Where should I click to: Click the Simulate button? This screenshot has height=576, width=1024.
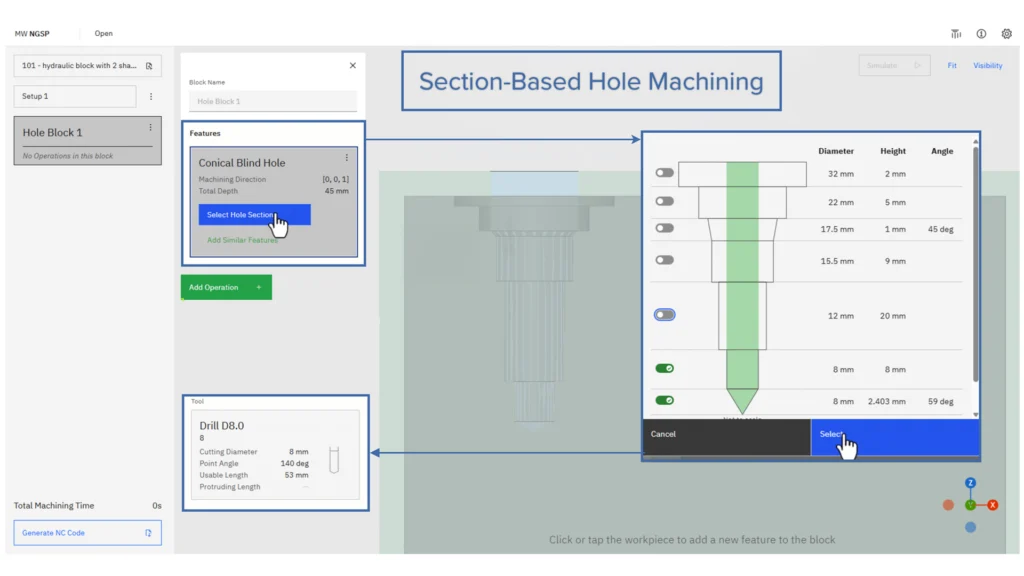(x=894, y=65)
